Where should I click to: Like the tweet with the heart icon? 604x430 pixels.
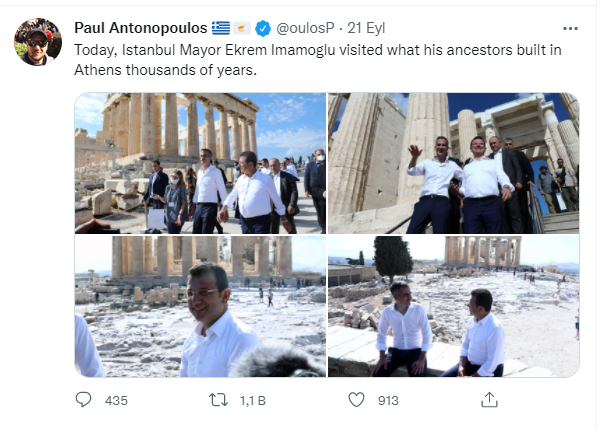pos(356,400)
